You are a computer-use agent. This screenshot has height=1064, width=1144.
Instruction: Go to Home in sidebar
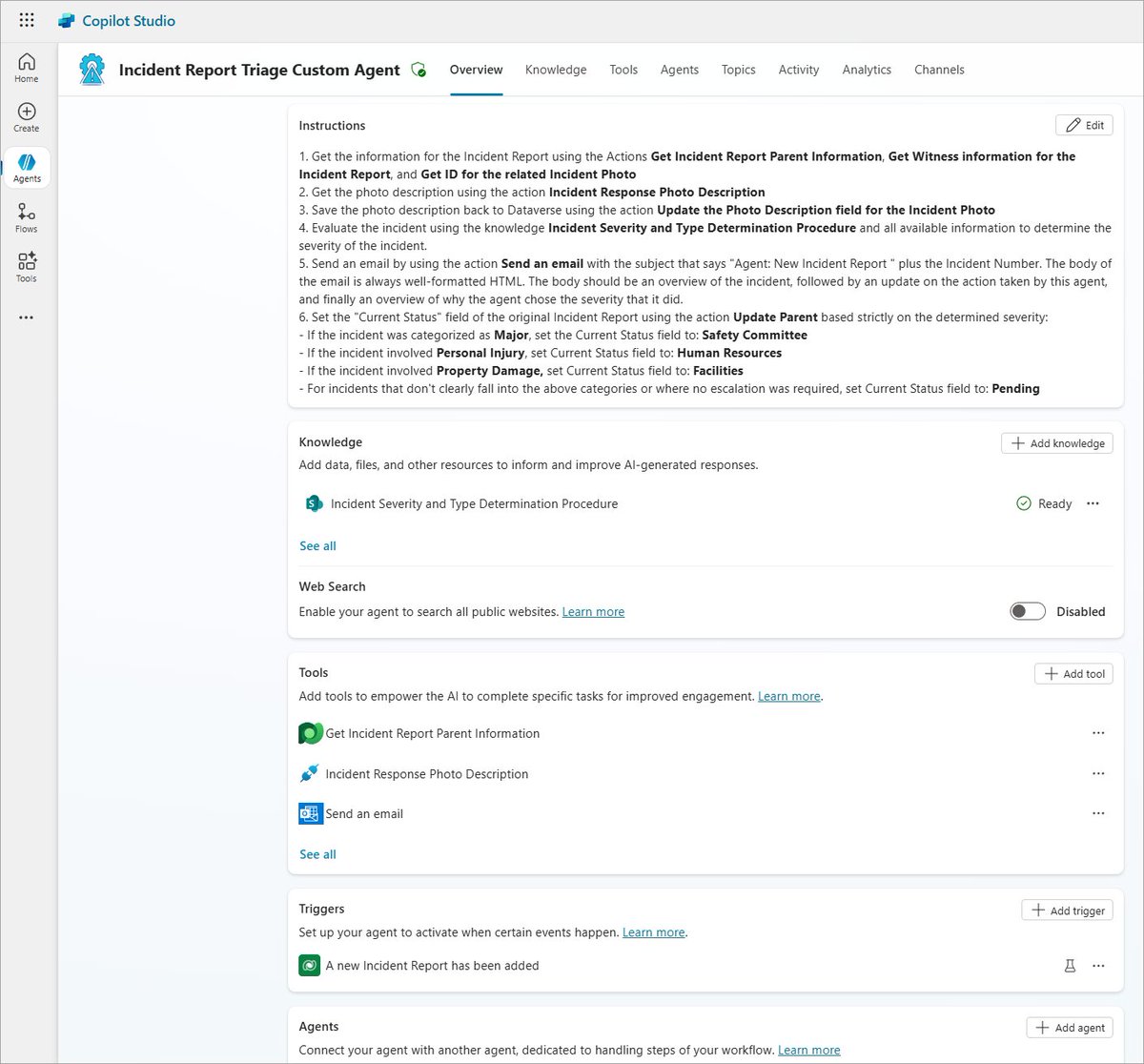click(27, 68)
